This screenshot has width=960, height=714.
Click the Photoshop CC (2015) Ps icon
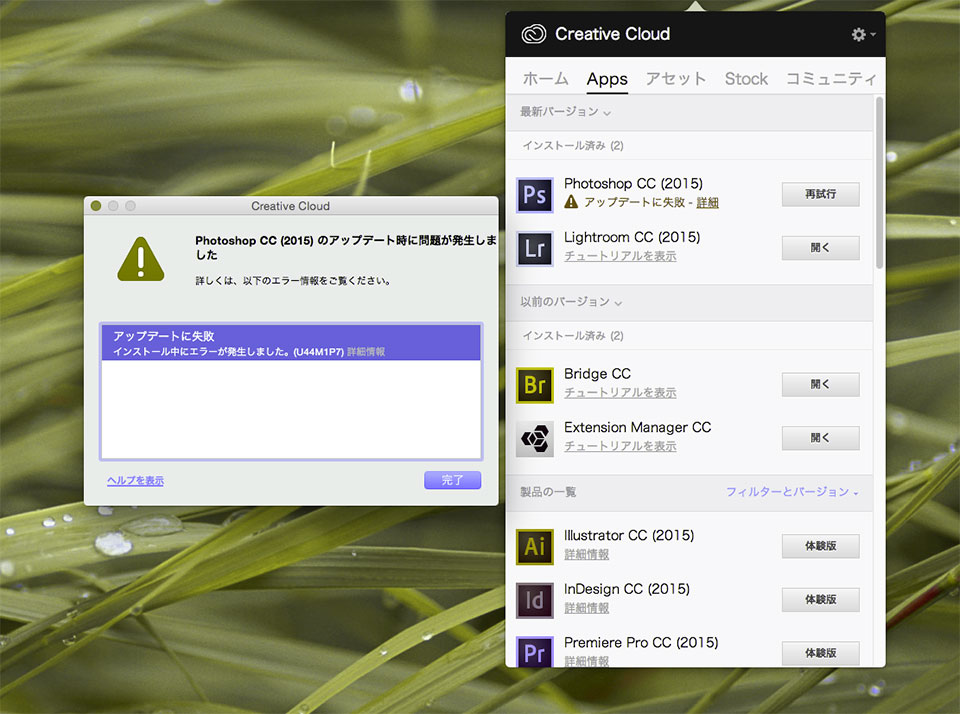coord(534,195)
